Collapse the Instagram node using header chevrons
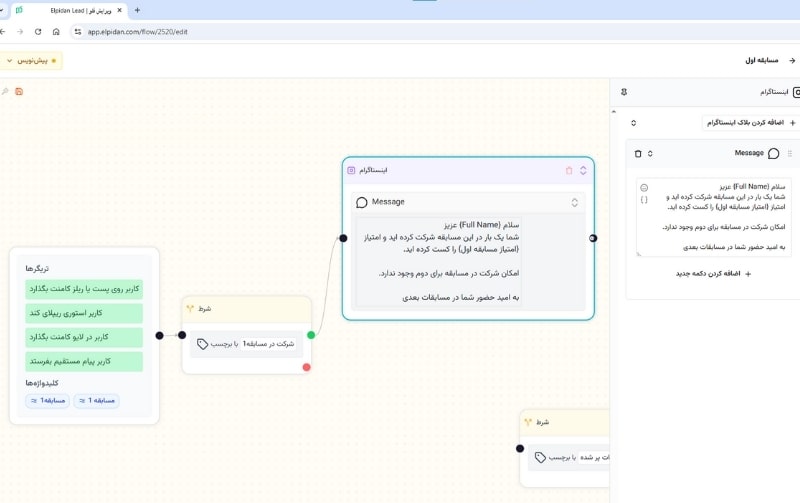The image size is (800, 503). tap(583, 171)
